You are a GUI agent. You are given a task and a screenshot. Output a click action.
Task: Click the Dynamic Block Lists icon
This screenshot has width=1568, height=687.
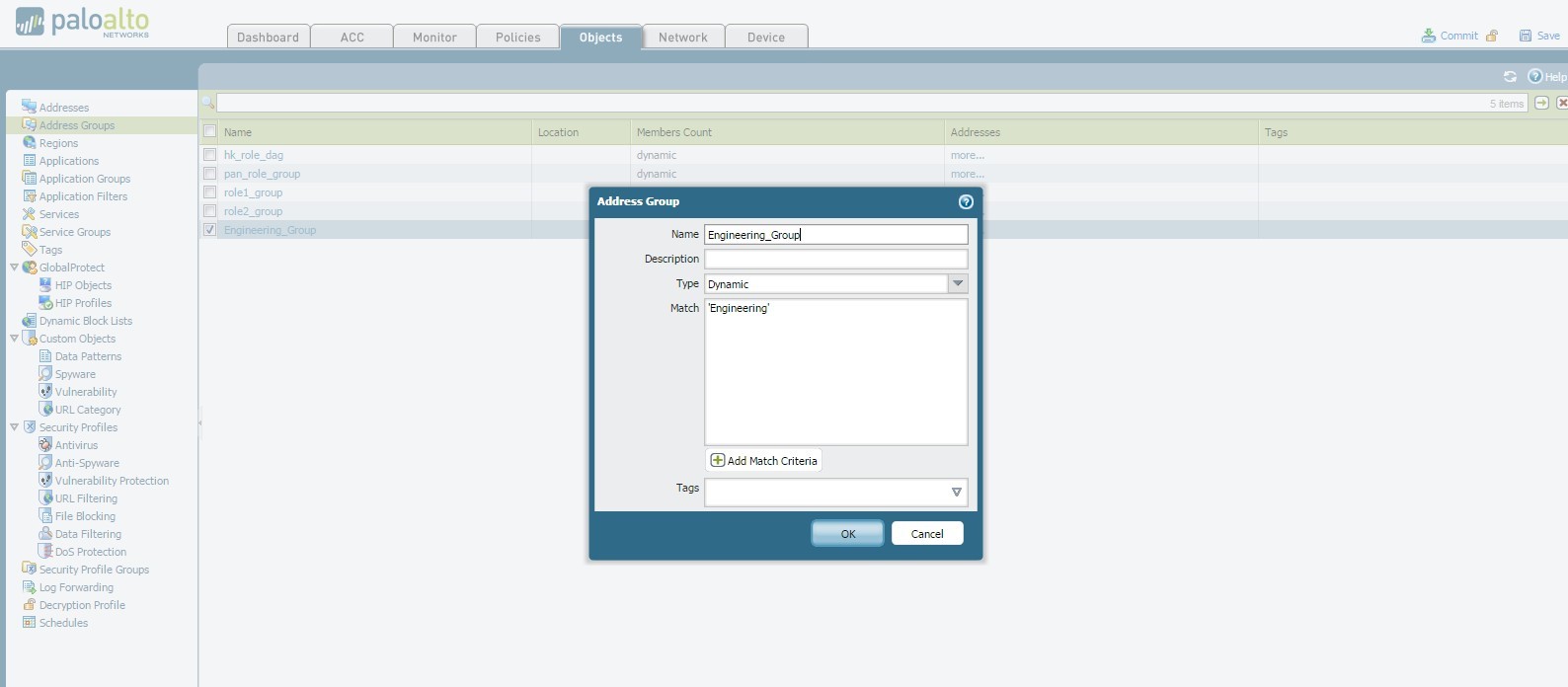[29, 320]
